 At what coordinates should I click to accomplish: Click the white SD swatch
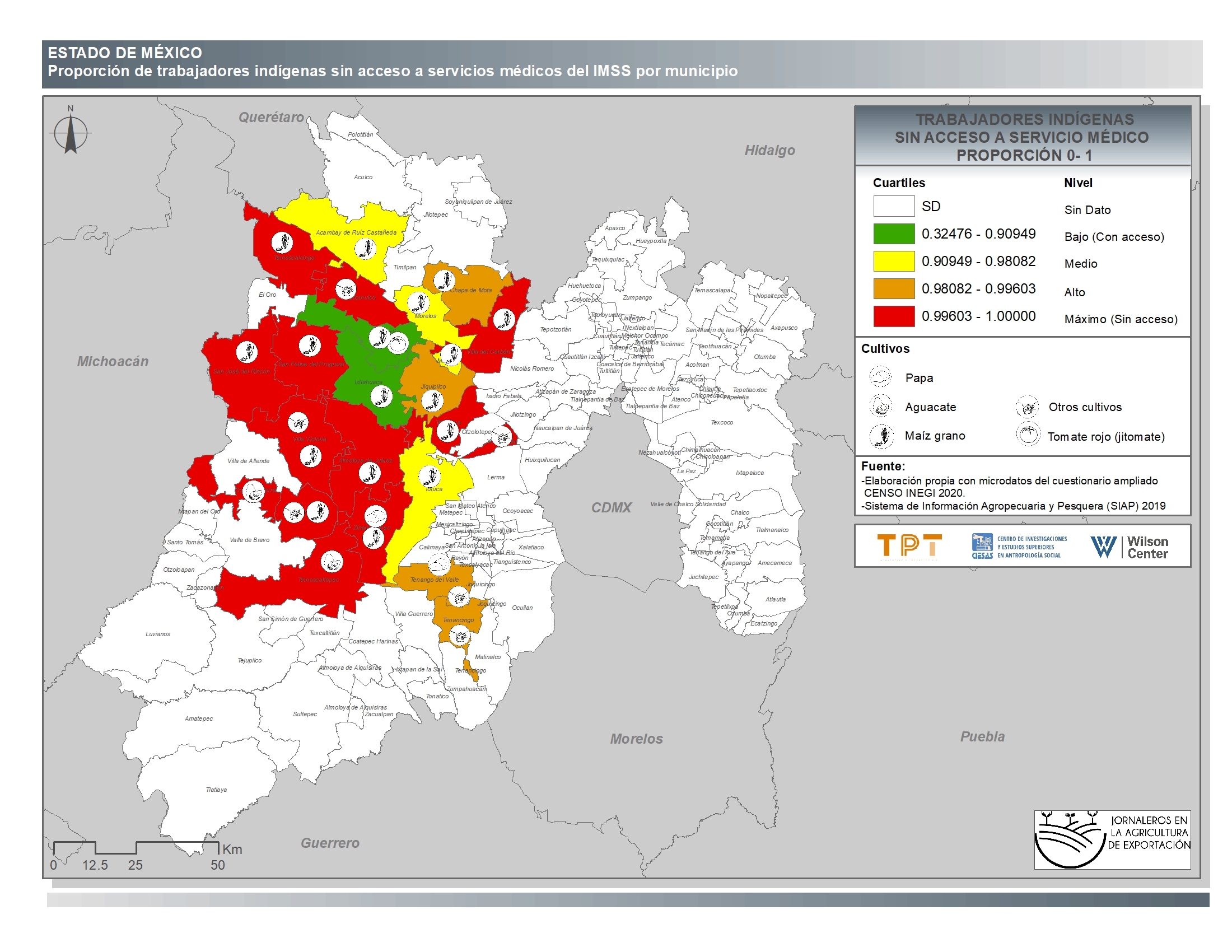click(894, 206)
